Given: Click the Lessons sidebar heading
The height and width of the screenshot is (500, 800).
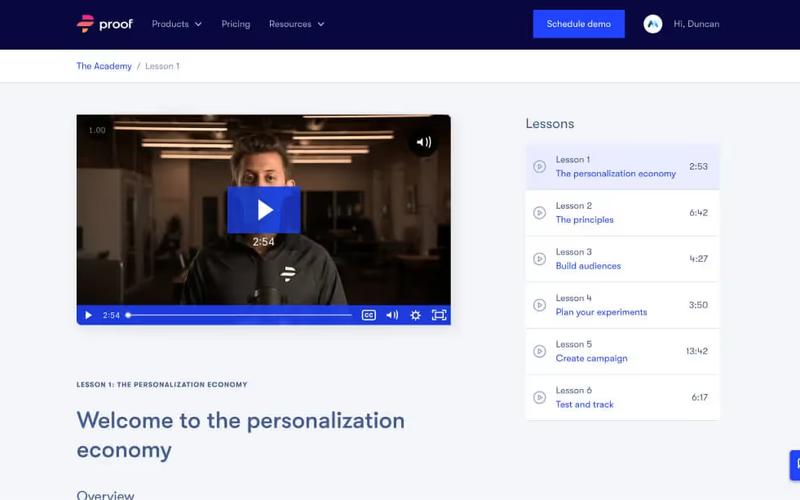Looking at the screenshot, I should click(x=549, y=123).
